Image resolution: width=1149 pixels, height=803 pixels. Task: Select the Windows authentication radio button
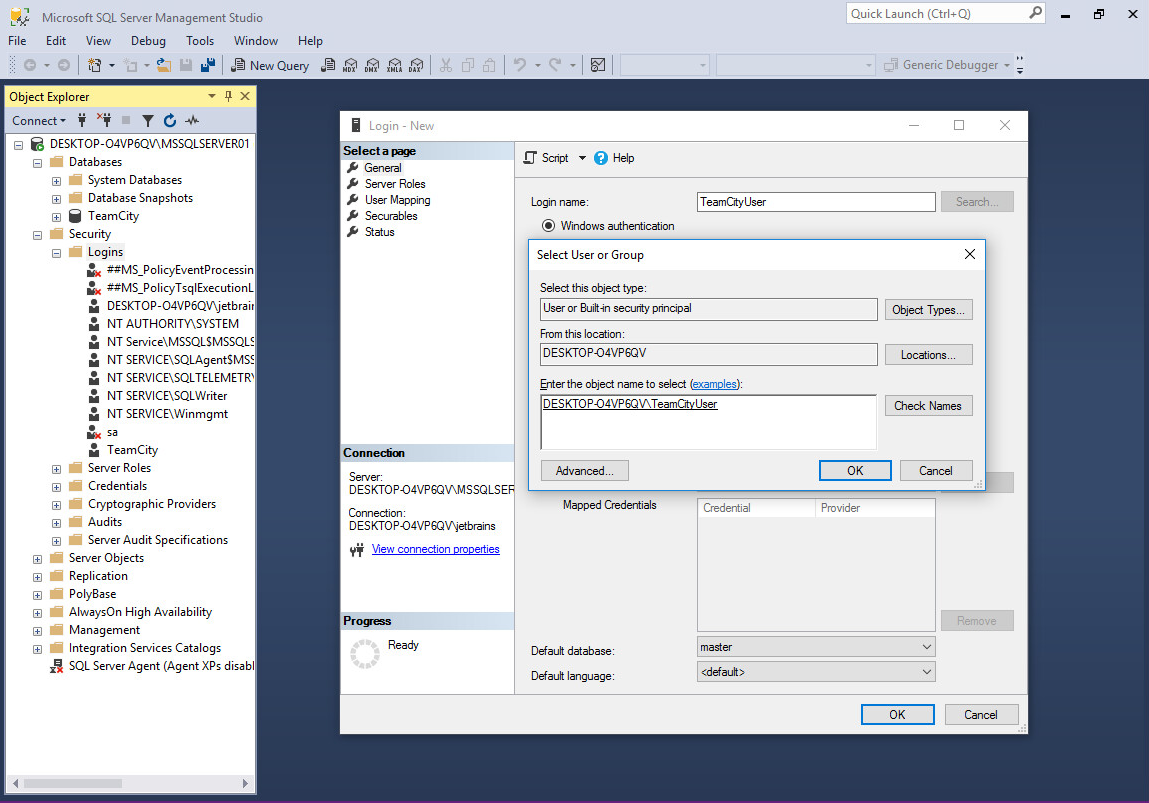(x=548, y=226)
